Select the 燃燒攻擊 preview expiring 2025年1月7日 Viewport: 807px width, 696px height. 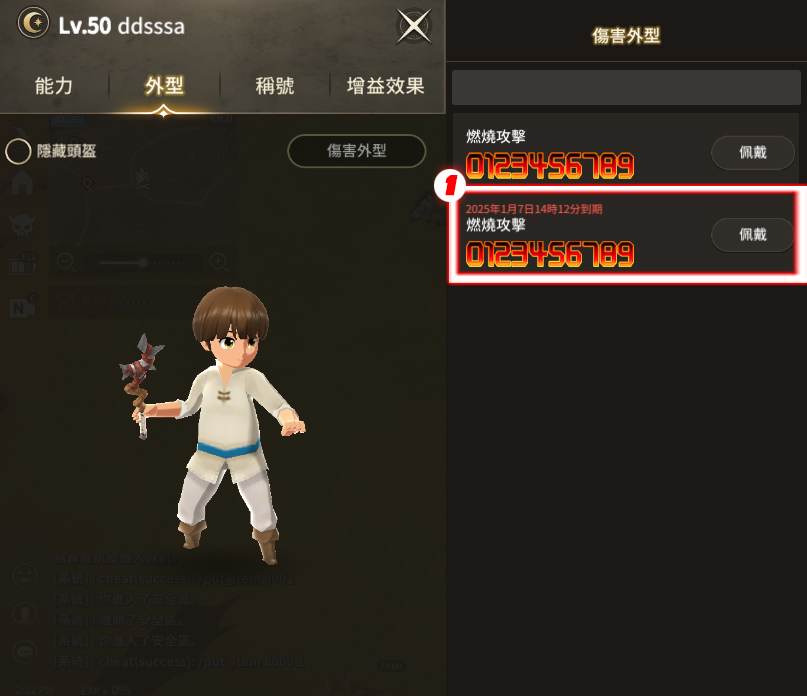click(550, 254)
